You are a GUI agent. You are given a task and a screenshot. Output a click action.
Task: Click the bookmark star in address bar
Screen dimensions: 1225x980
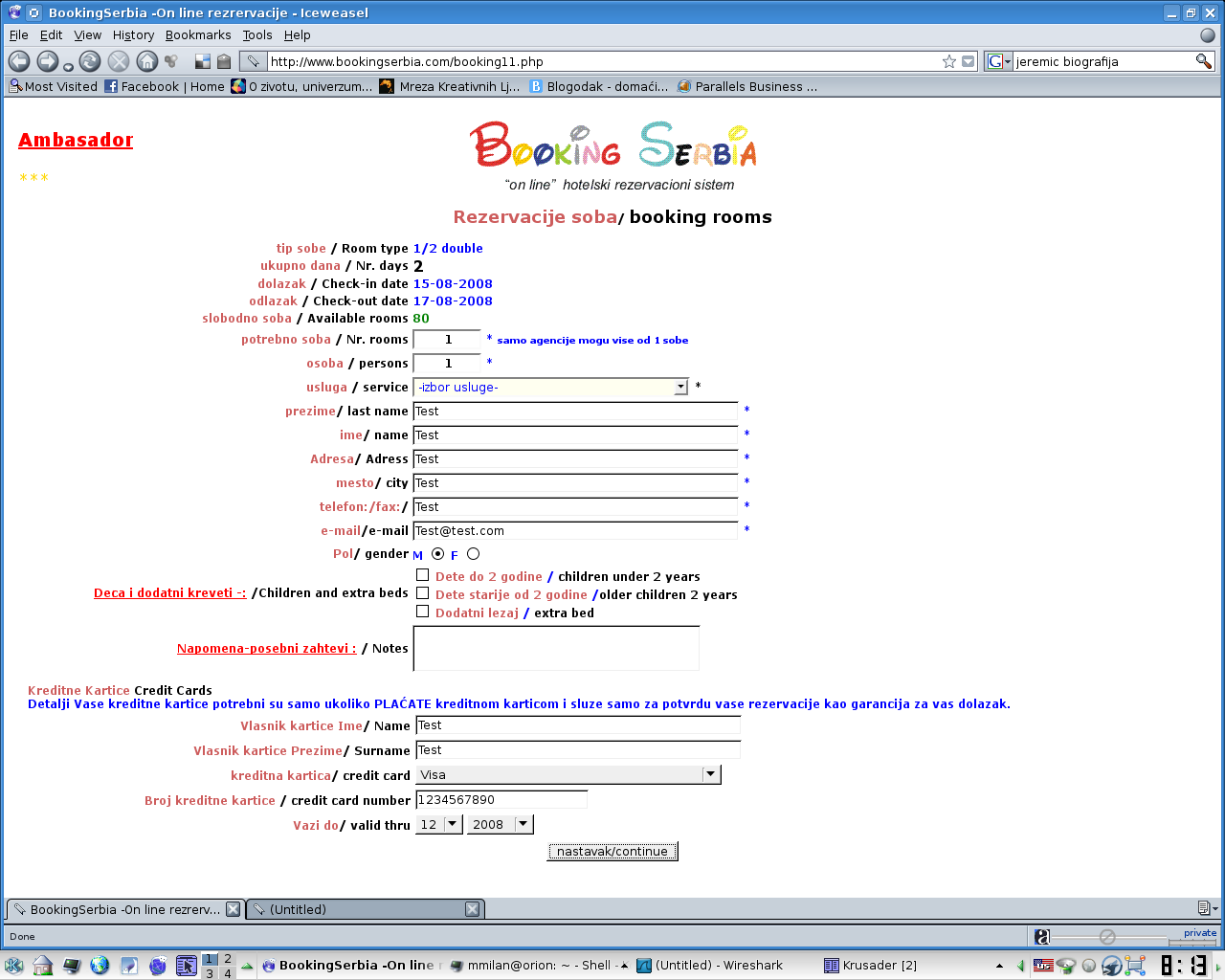click(948, 61)
